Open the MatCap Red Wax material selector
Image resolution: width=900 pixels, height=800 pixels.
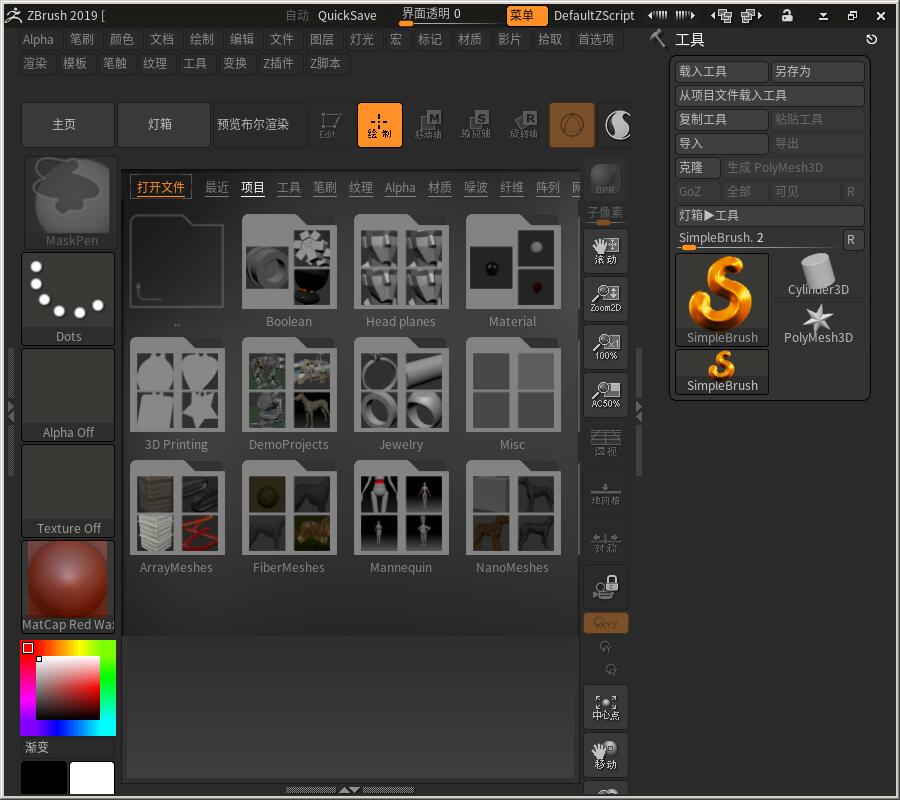68,587
